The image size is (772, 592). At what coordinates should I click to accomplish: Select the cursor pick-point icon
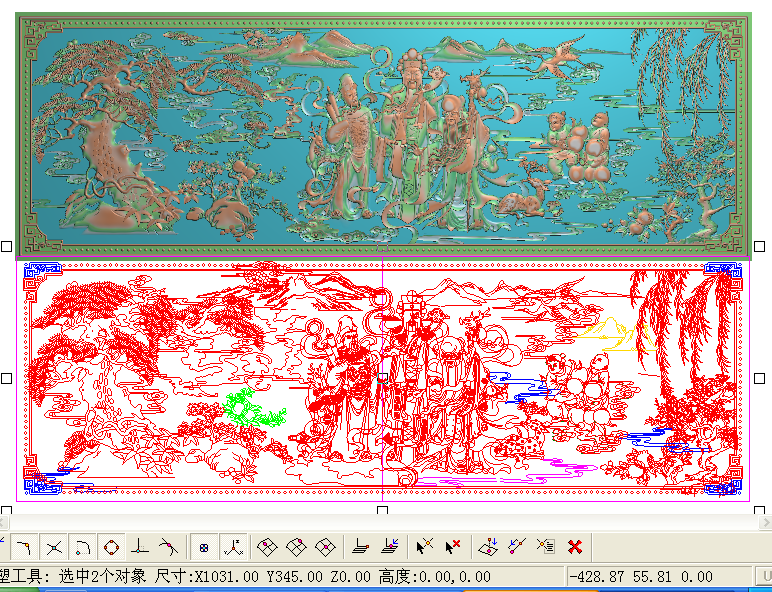(x=424, y=547)
